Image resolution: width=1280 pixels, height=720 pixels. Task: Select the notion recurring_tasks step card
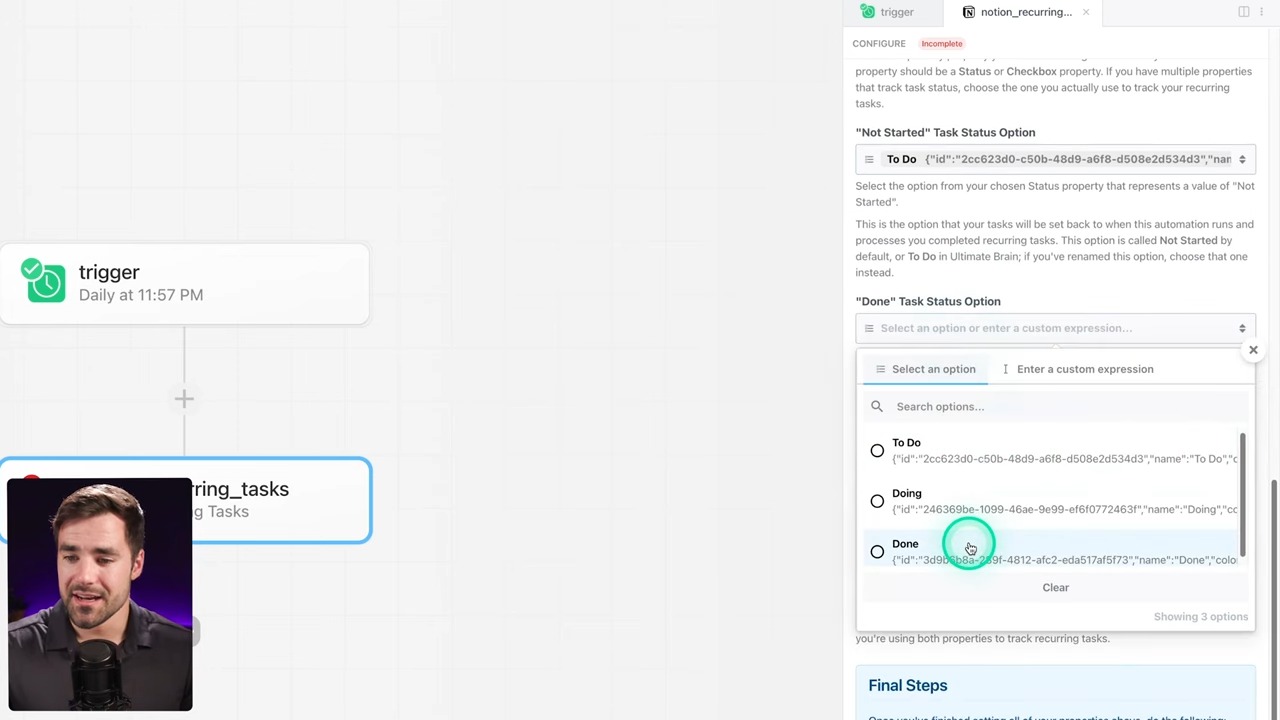280,500
